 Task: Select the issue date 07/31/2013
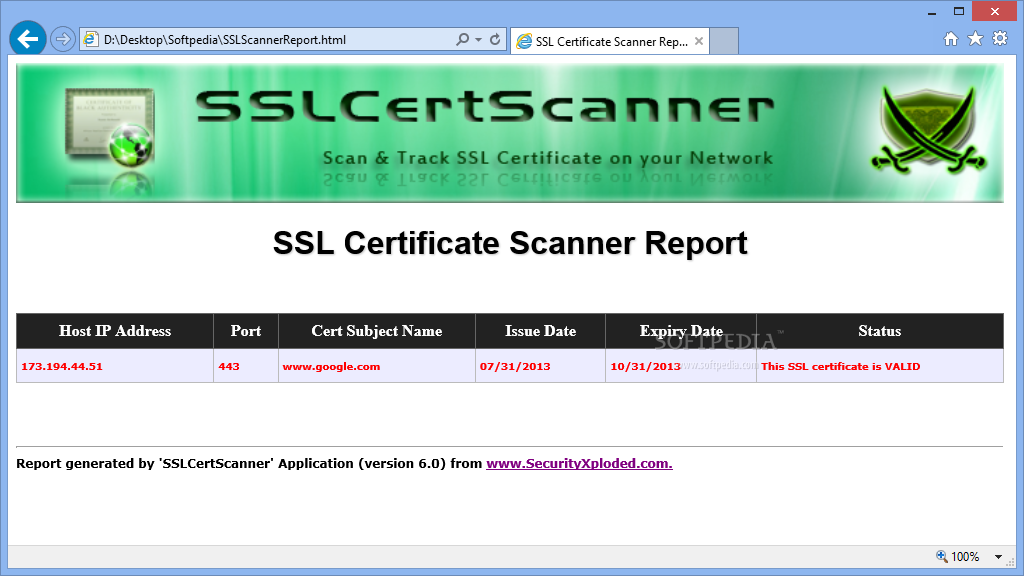pyautogui.click(x=515, y=366)
